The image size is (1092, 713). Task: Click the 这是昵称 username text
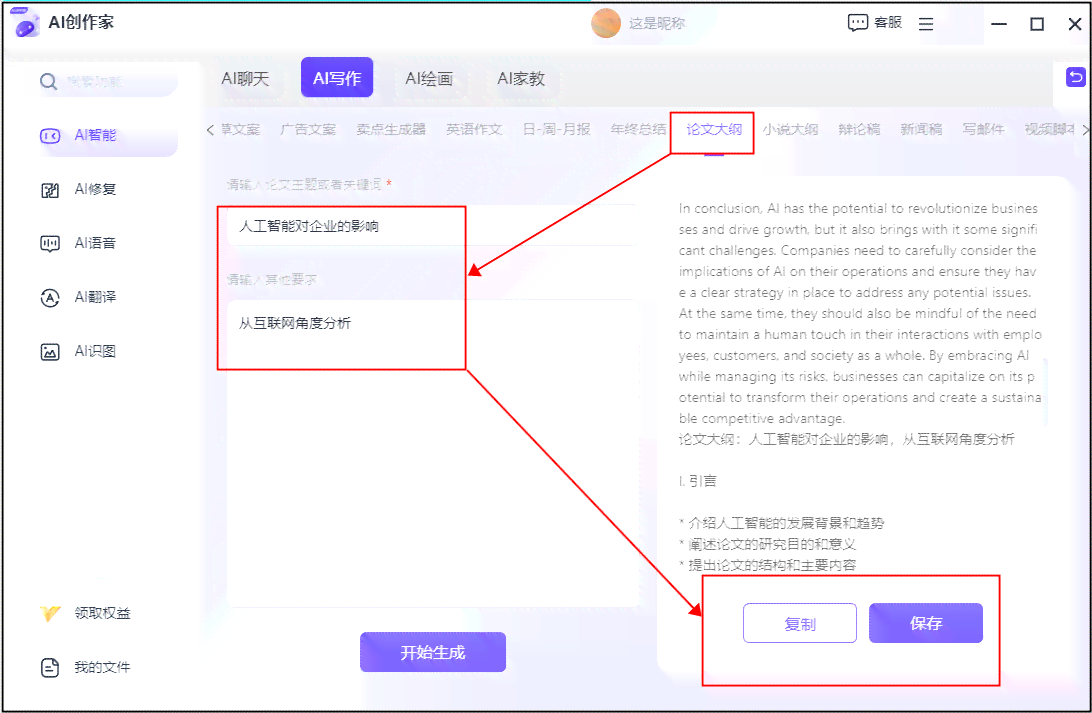coord(657,24)
